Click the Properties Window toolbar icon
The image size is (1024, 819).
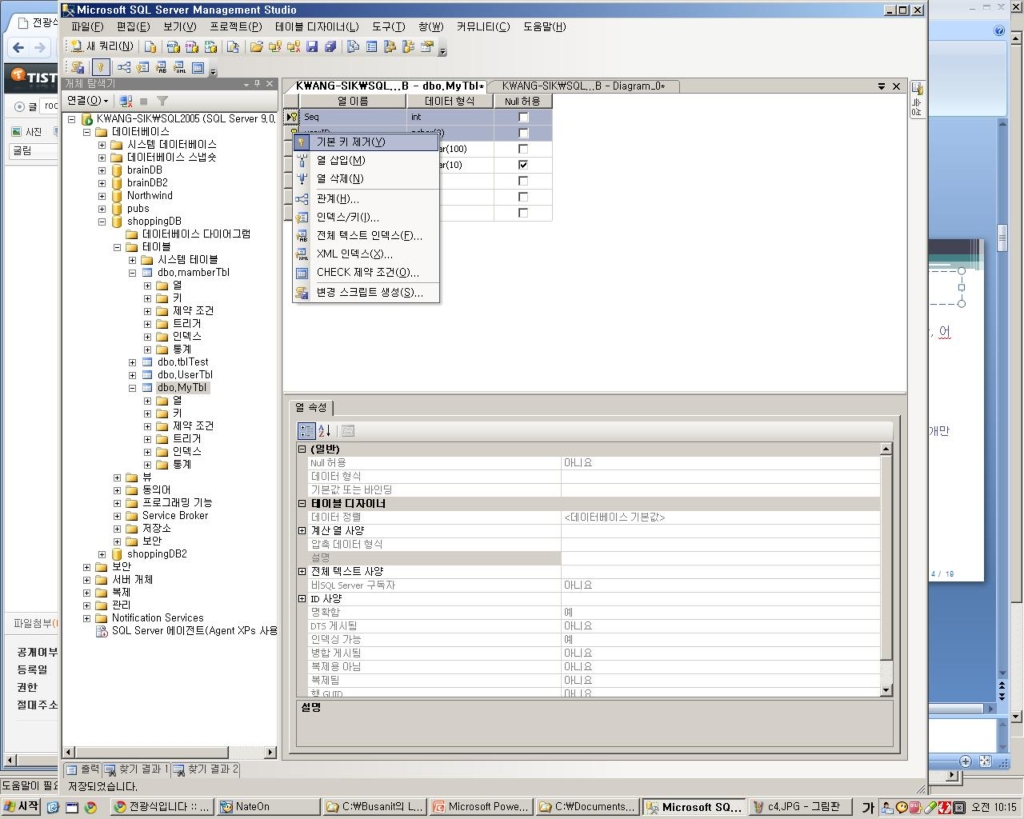pyautogui.click(x=427, y=46)
